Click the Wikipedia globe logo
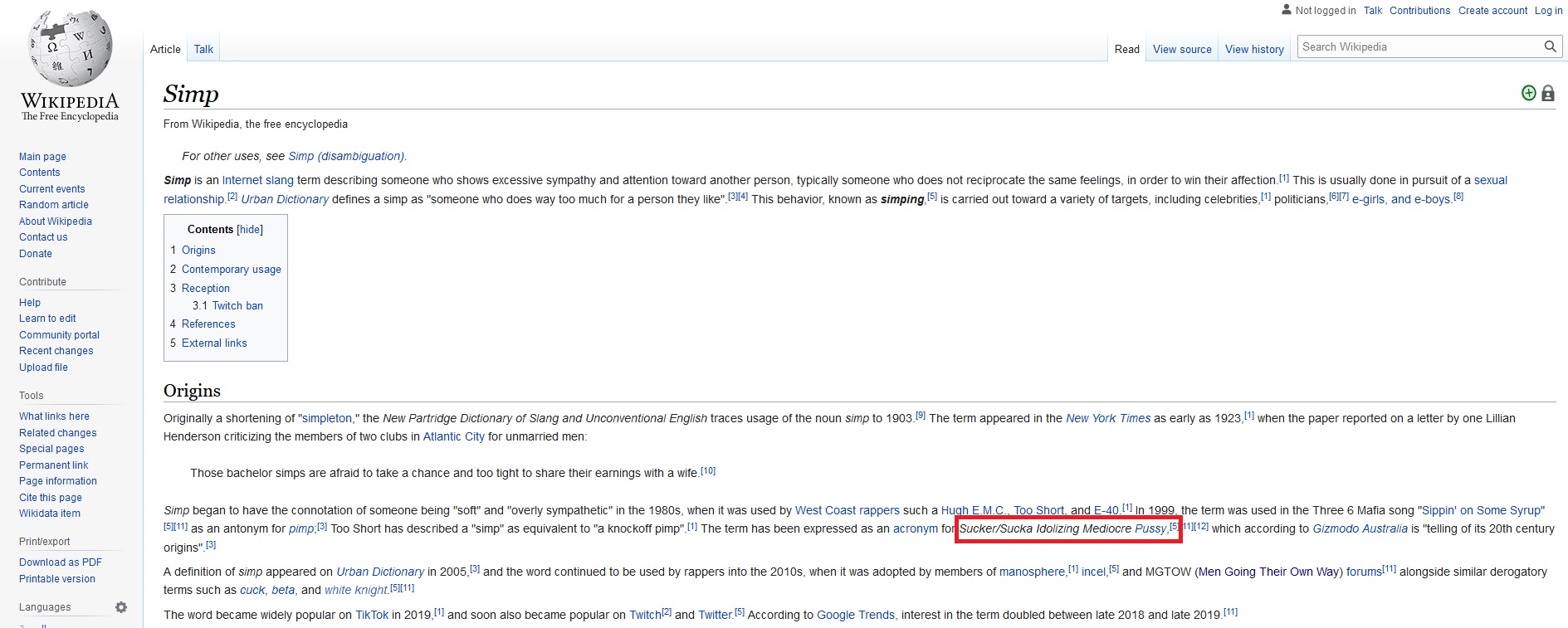This screenshot has width=1568, height=628. tap(70, 50)
